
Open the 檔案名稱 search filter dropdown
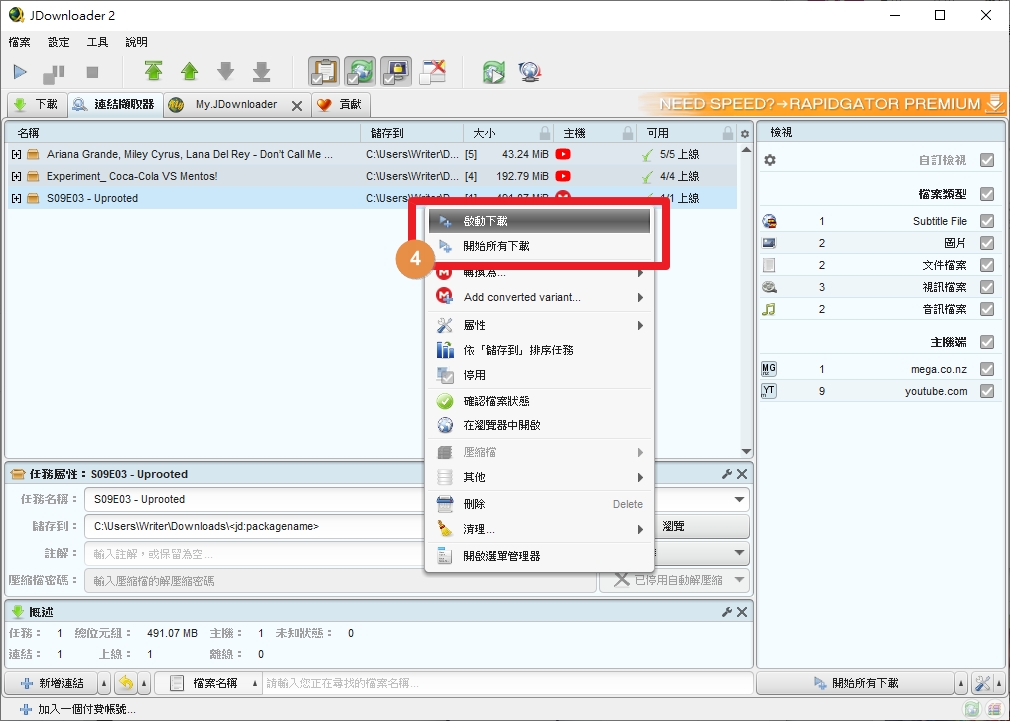[x=208, y=684]
